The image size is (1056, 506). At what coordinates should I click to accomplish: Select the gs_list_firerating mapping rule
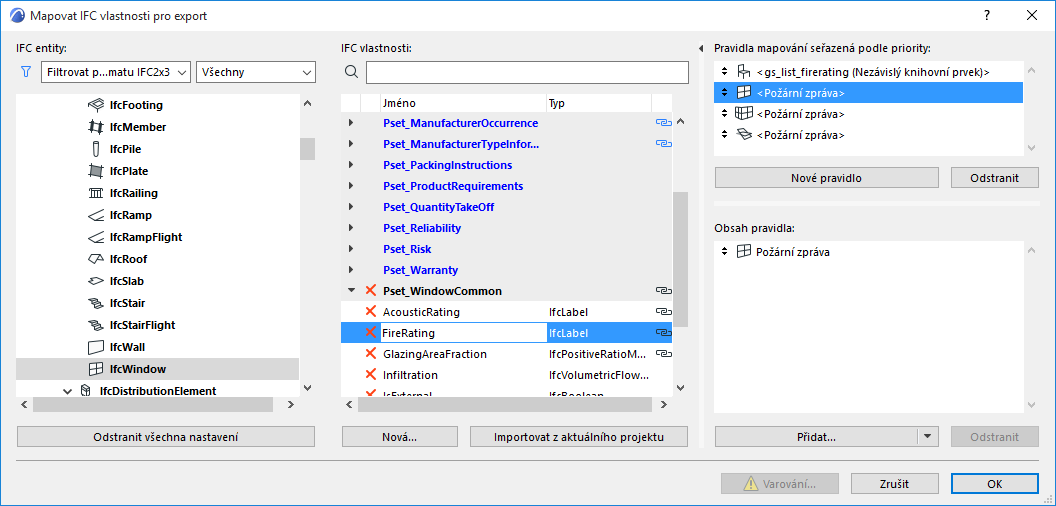868,71
